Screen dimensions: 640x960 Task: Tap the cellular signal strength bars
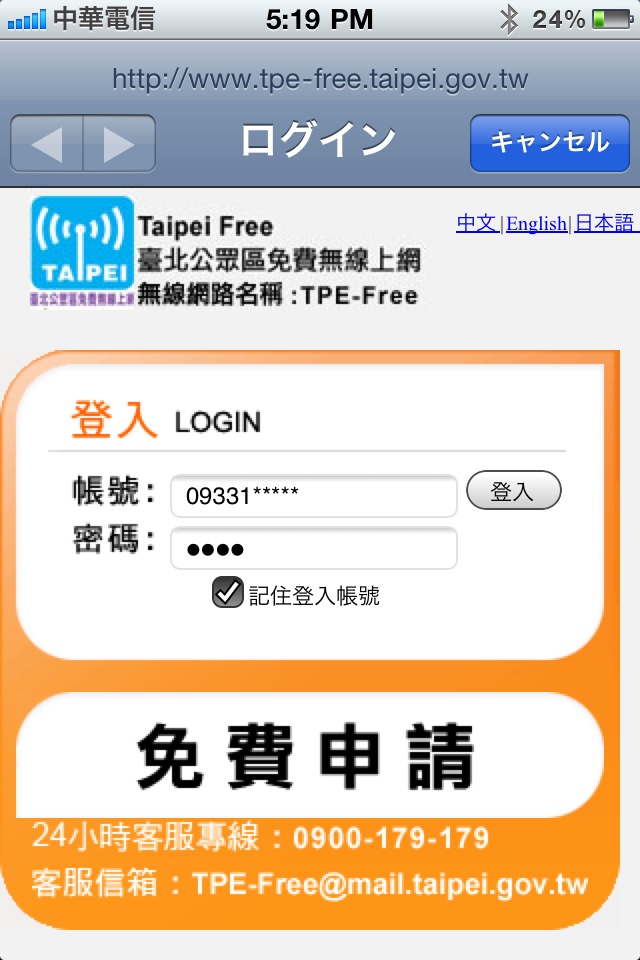pyautogui.click(x=26, y=20)
